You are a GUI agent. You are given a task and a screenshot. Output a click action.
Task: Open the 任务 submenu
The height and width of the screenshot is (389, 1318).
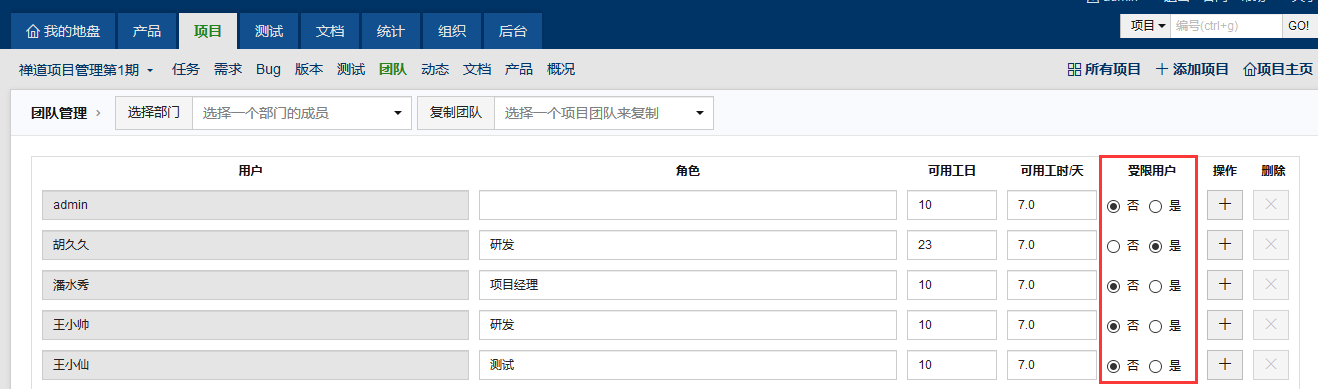tap(186, 70)
